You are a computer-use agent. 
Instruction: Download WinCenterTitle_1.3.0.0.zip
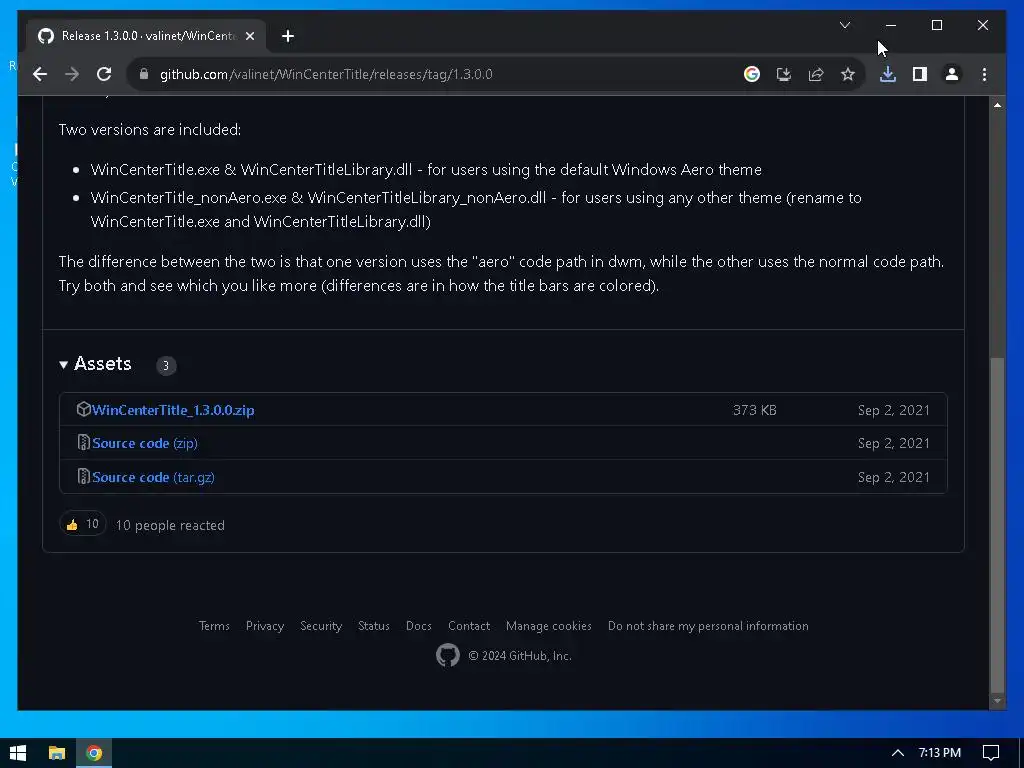coord(173,410)
